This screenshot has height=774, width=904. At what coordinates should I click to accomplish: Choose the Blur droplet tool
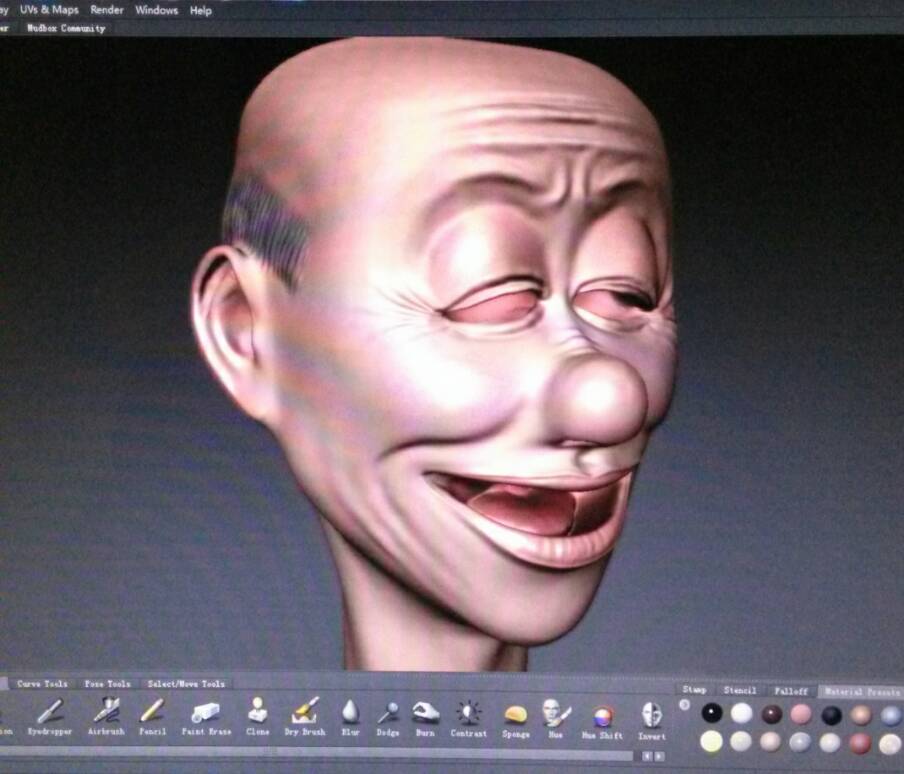click(350, 718)
